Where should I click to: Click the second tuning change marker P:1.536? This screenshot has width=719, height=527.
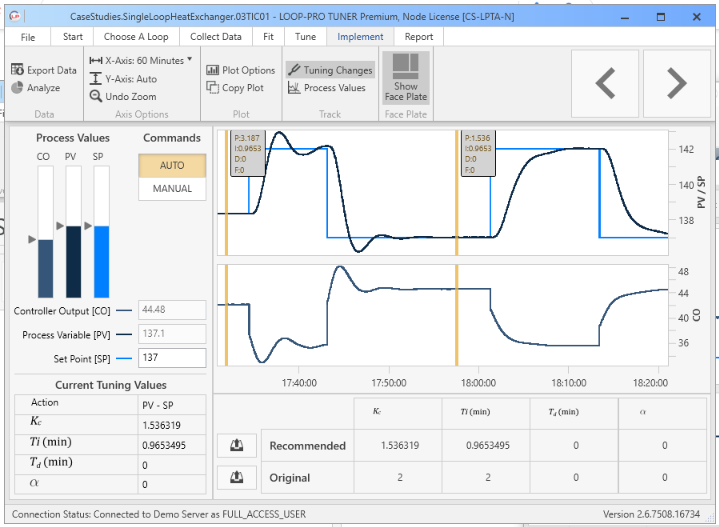[478, 154]
